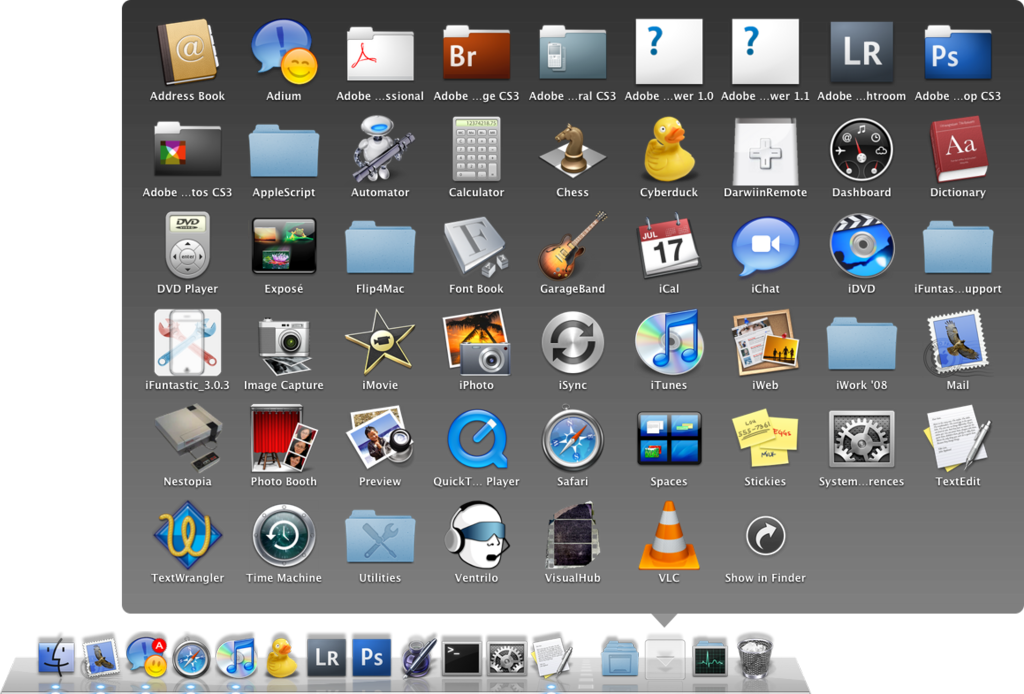
Task: Open Mail stamp icon in the grid
Action: [958, 342]
